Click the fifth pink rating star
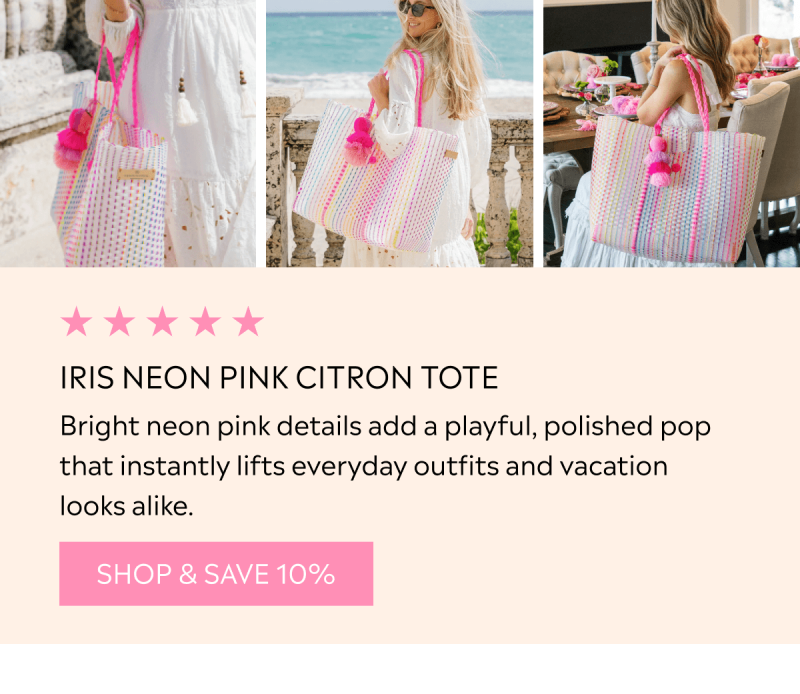800x694 pixels. click(x=248, y=321)
